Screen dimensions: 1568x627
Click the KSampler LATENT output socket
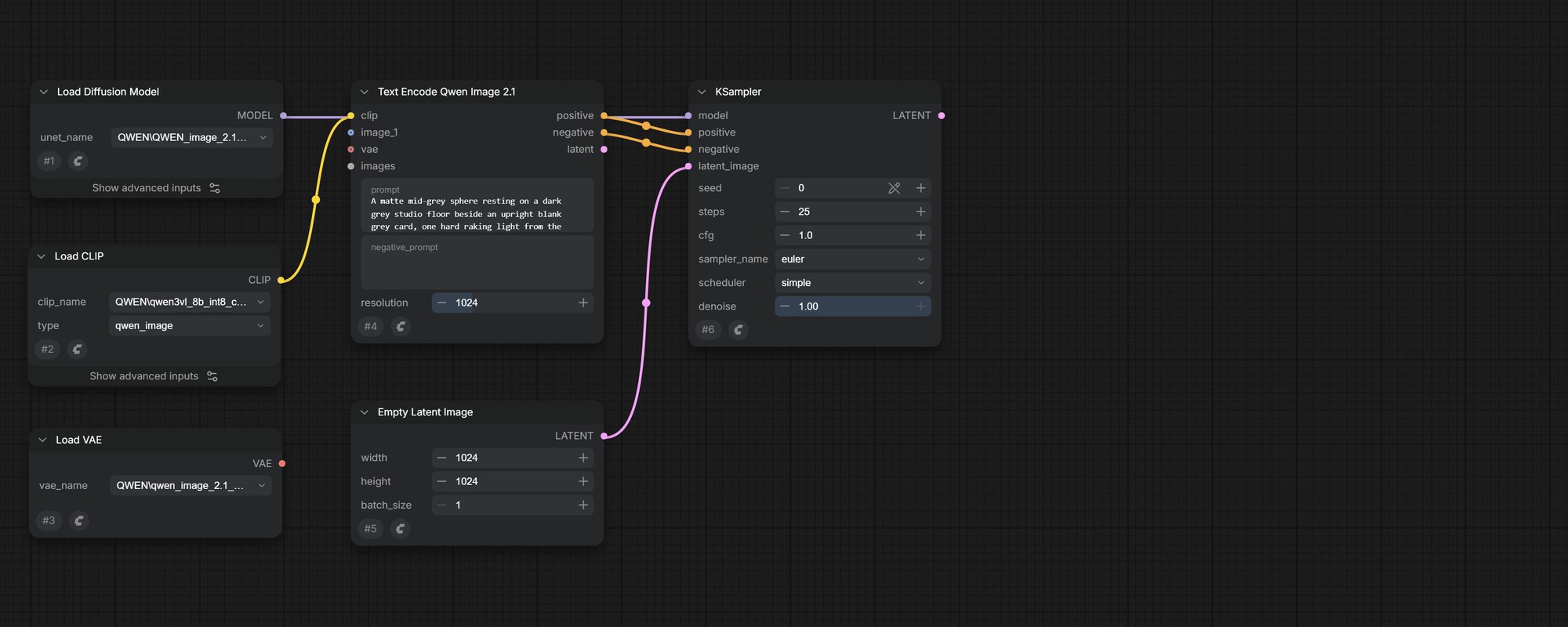(x=942, y=115)
